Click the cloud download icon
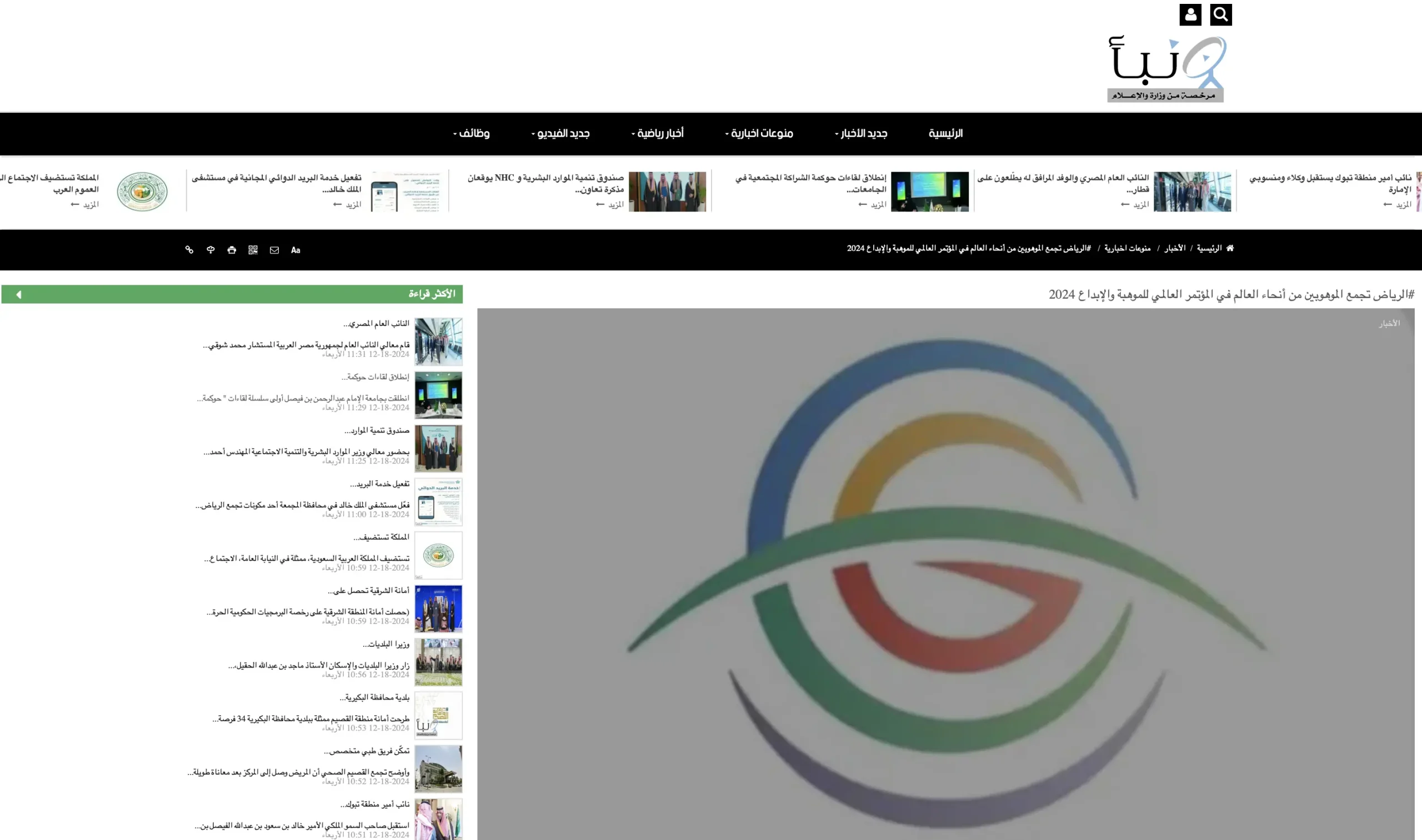The image size is (1422, 840). [x=211, y=250]
